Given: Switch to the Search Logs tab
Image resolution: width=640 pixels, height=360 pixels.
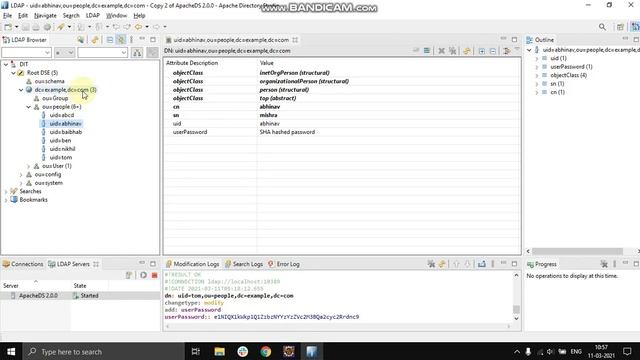Looking at the screenshot, I should (244, 264).
